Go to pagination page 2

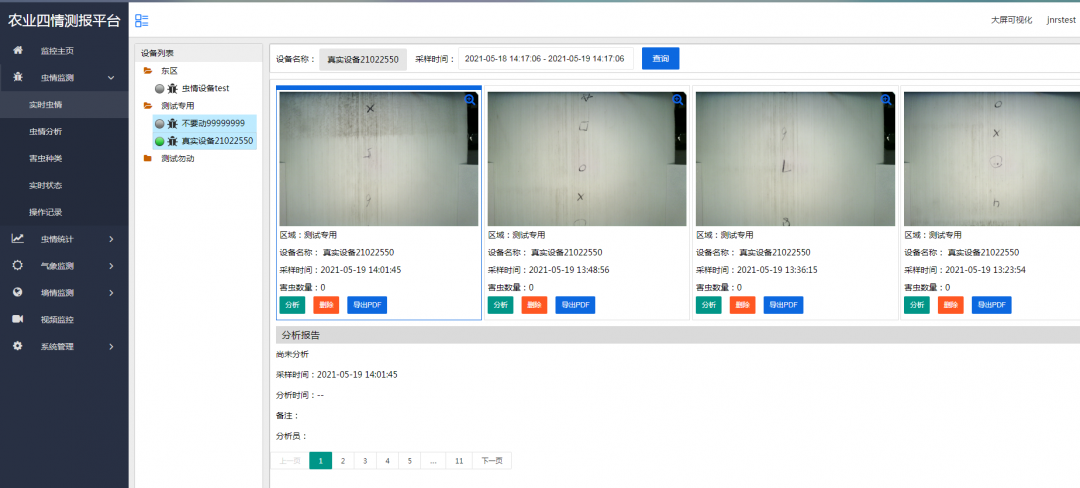point(343,460)
